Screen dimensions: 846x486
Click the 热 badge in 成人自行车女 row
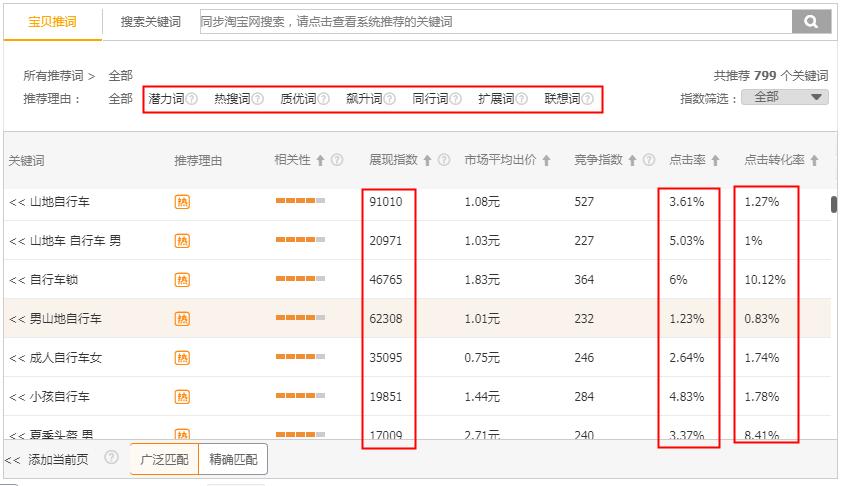pyautogui.click(x=182, y=358)
